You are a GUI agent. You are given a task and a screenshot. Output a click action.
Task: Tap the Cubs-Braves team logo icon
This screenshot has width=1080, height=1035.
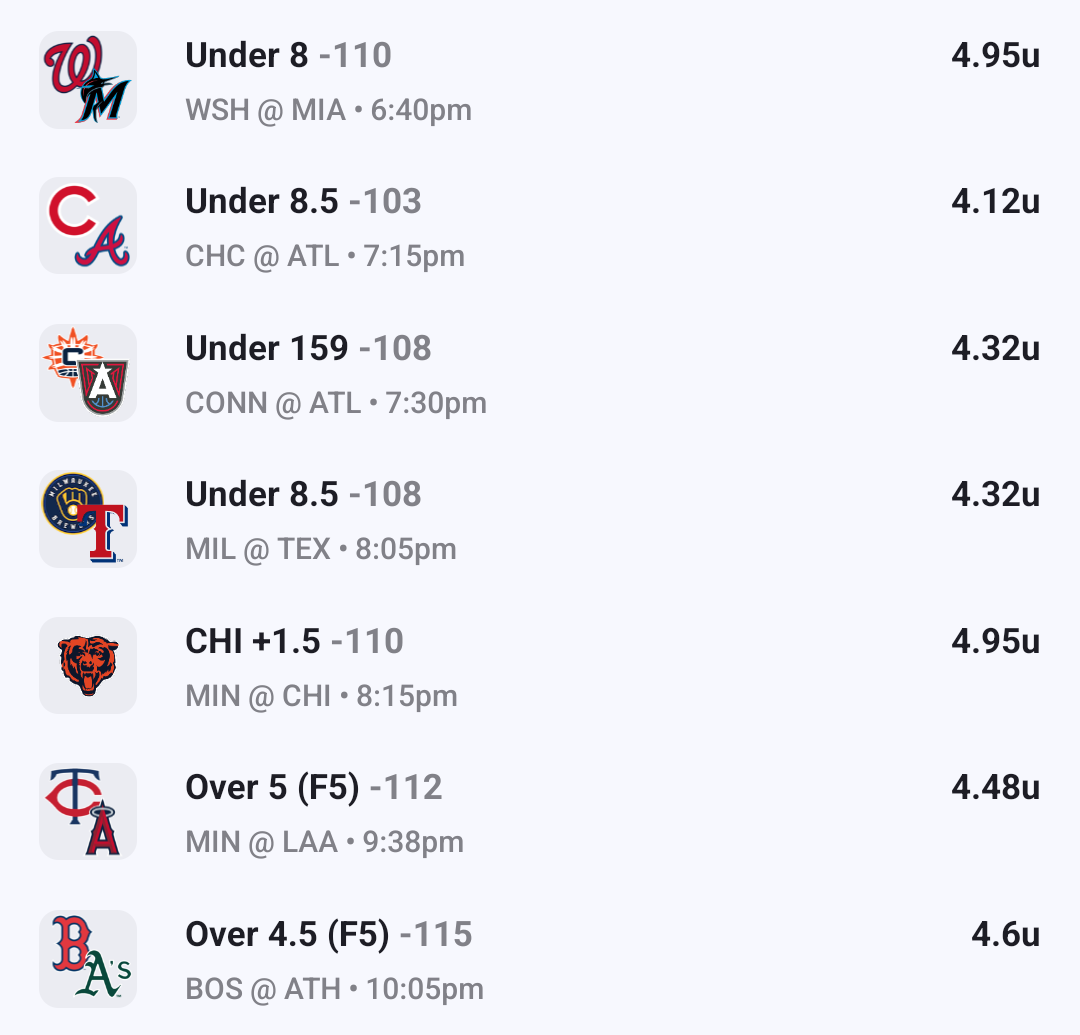pos(88,226)
